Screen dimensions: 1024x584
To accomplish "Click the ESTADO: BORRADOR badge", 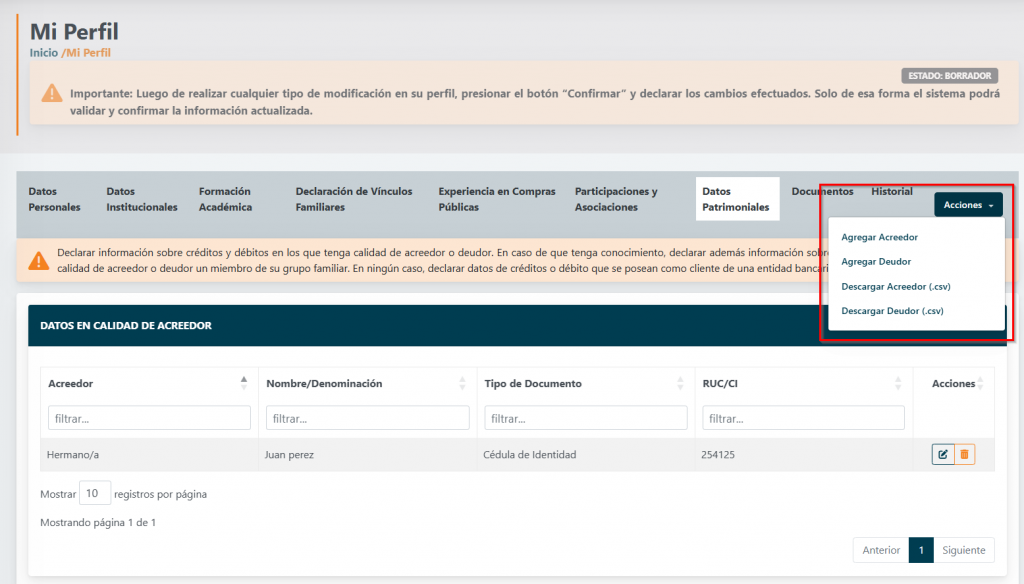I will pos(949,76).
